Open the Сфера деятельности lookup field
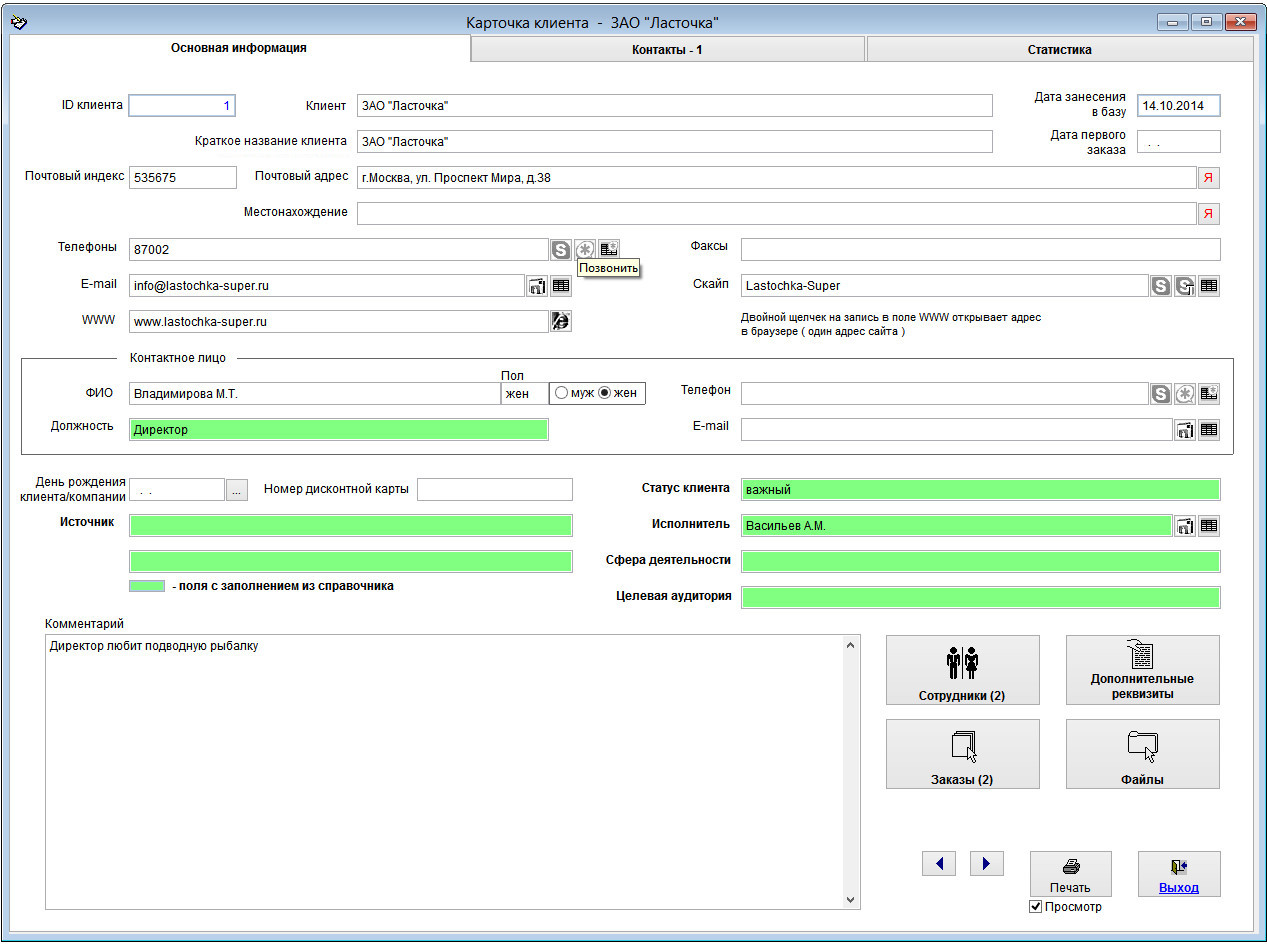Viewport: 1267px width, 944px height. (x=980, y=562)
